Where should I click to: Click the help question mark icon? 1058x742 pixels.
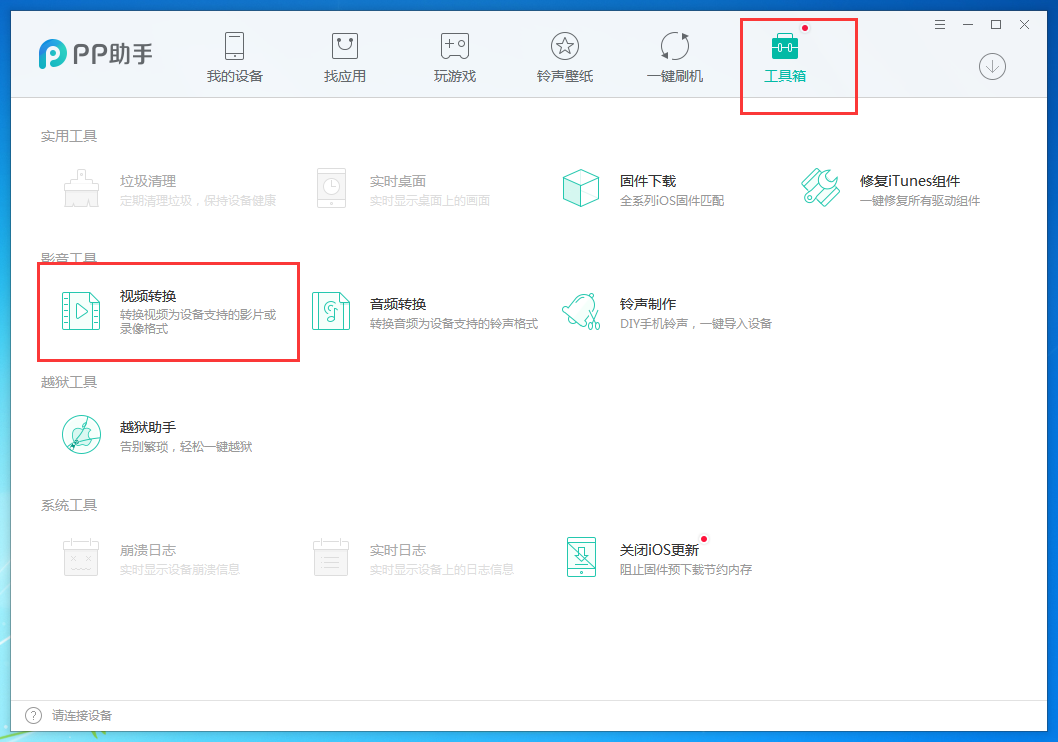pos(31,715)
